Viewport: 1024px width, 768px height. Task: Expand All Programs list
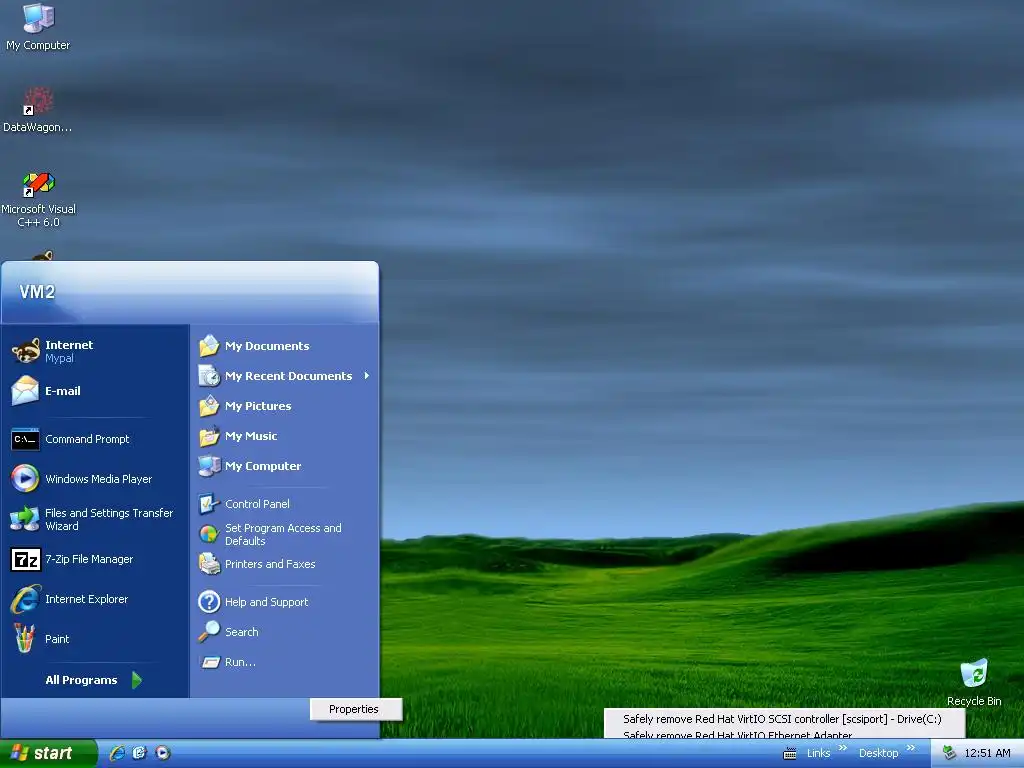pyautogui.click(x=93, y=680)
